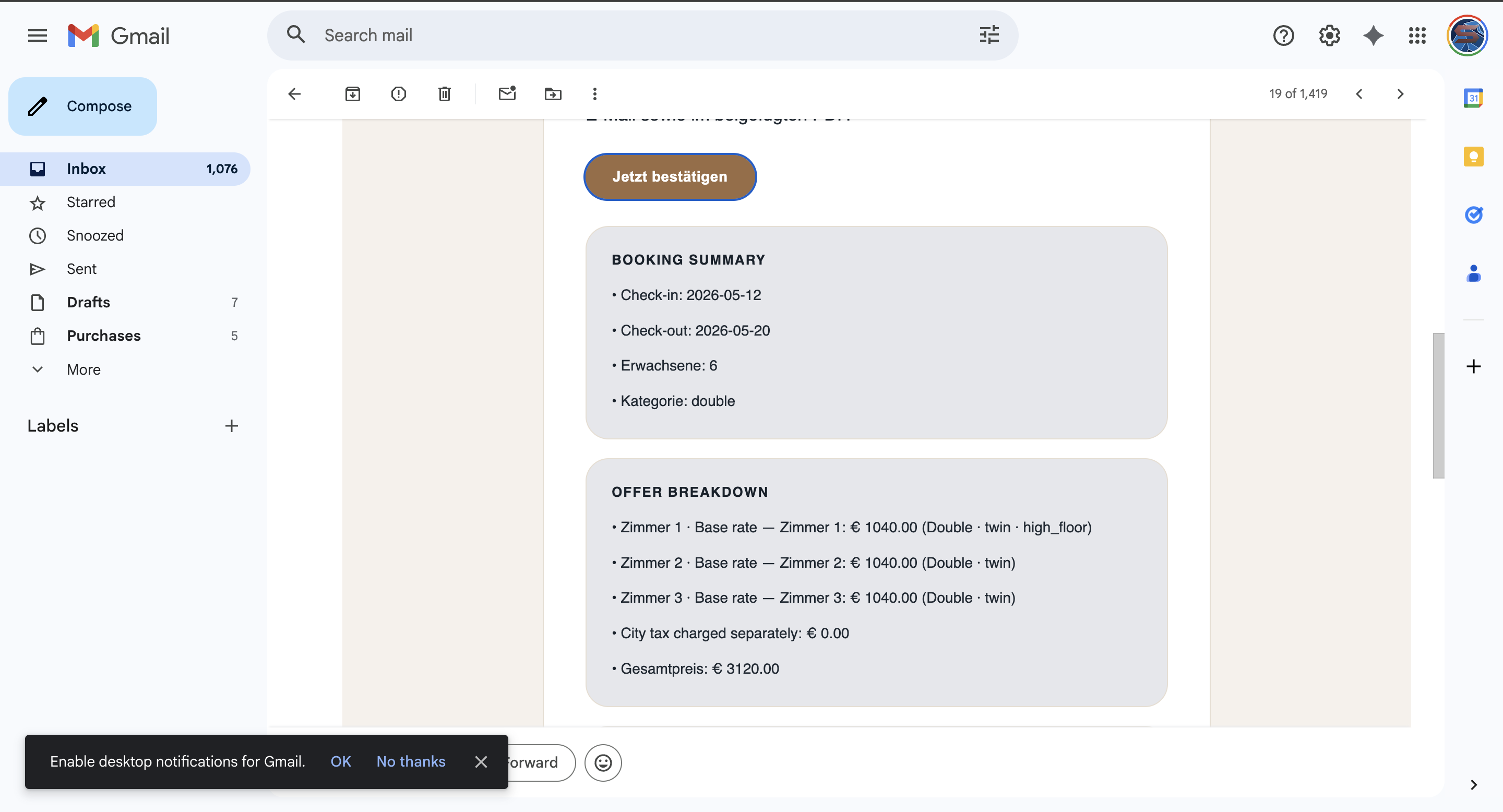1503x812 pixels.
Task: Open the Purchases folder
Action: pyautogui.click(x=125, y=336)
